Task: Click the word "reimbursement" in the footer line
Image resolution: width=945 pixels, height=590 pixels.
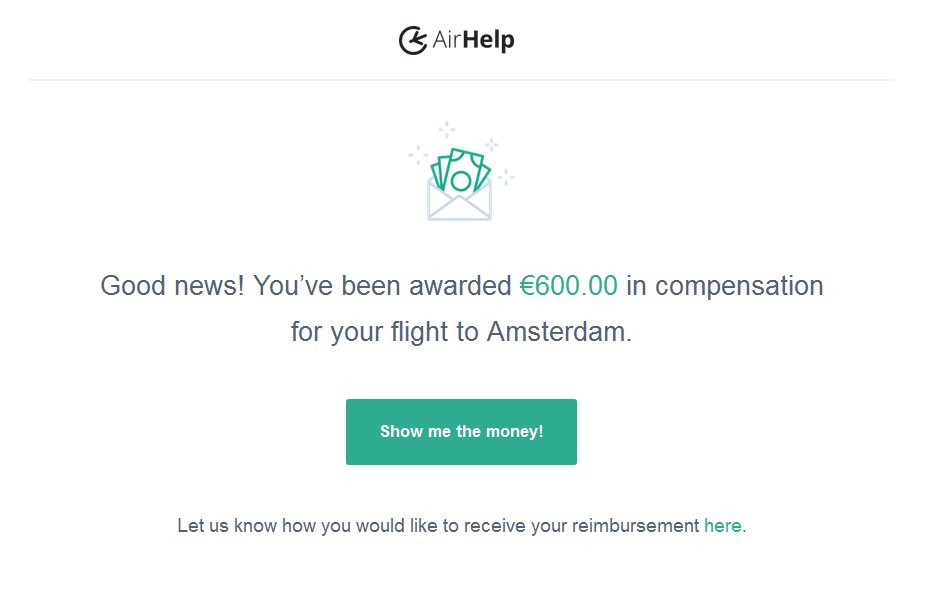Action: 635,525
